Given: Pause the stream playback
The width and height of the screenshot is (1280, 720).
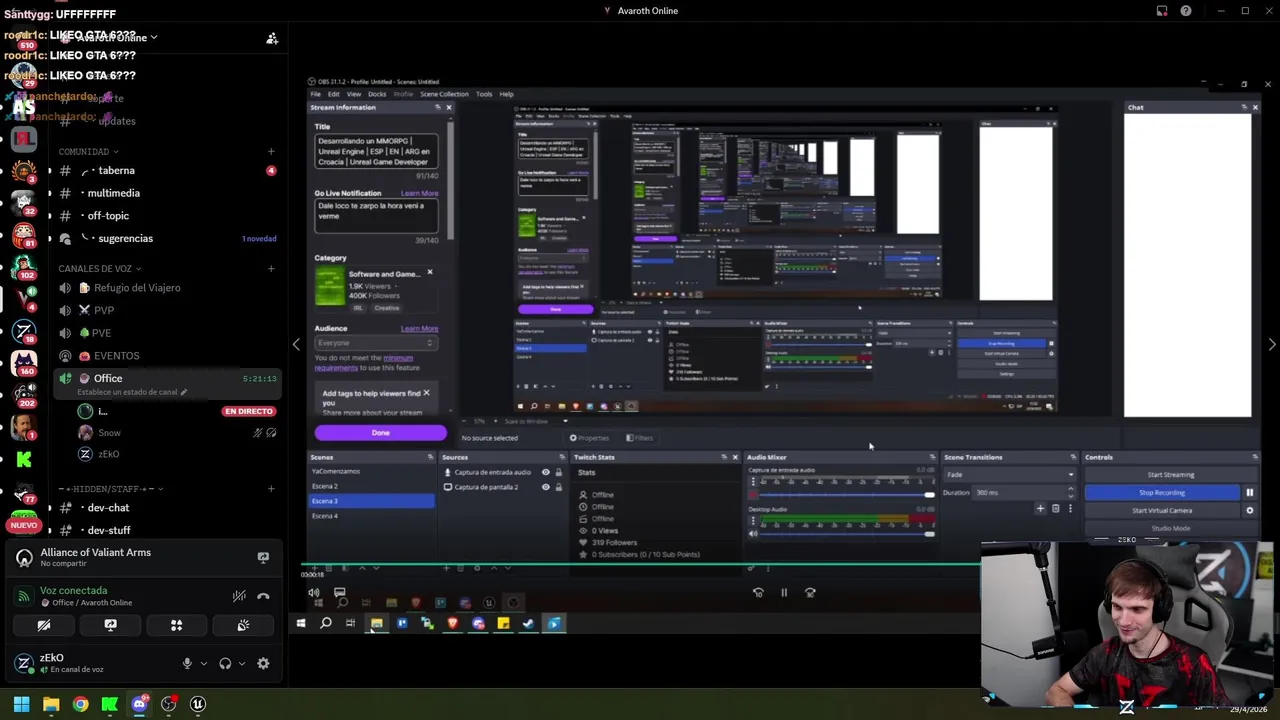Looking at the screenshot, I should [784, 593].
